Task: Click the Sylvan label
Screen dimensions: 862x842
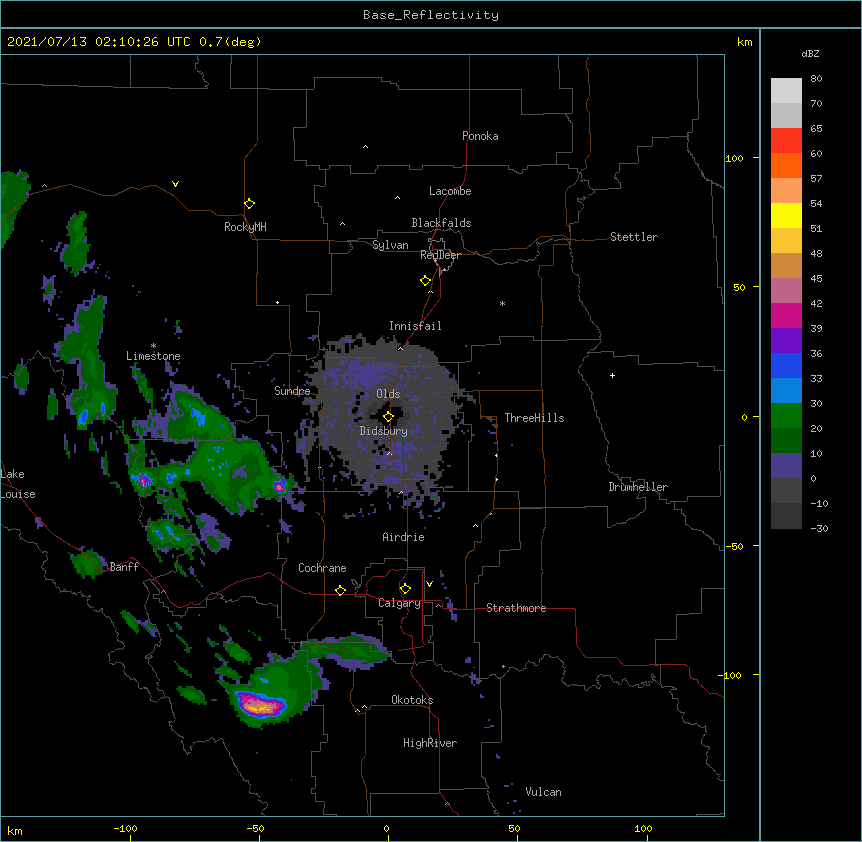Action: tap(390, 245)
